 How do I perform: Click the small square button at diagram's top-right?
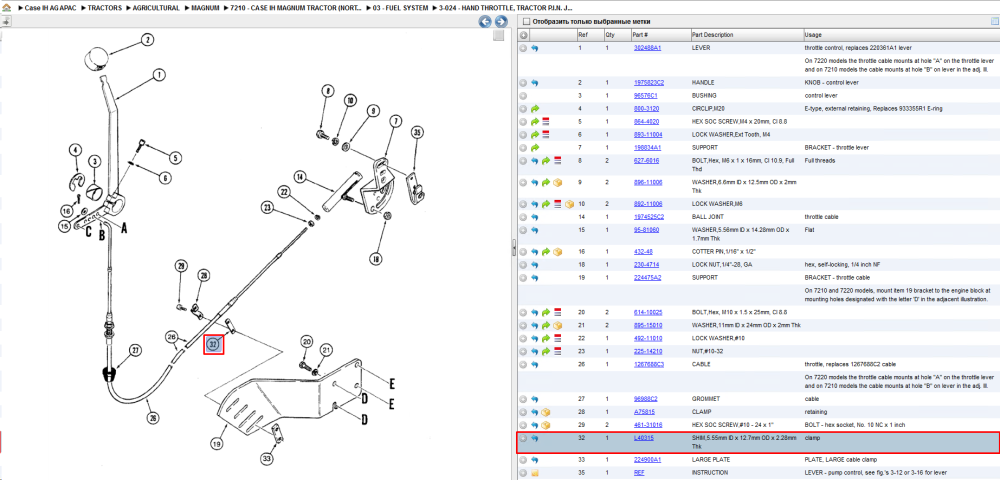(500, 36)
